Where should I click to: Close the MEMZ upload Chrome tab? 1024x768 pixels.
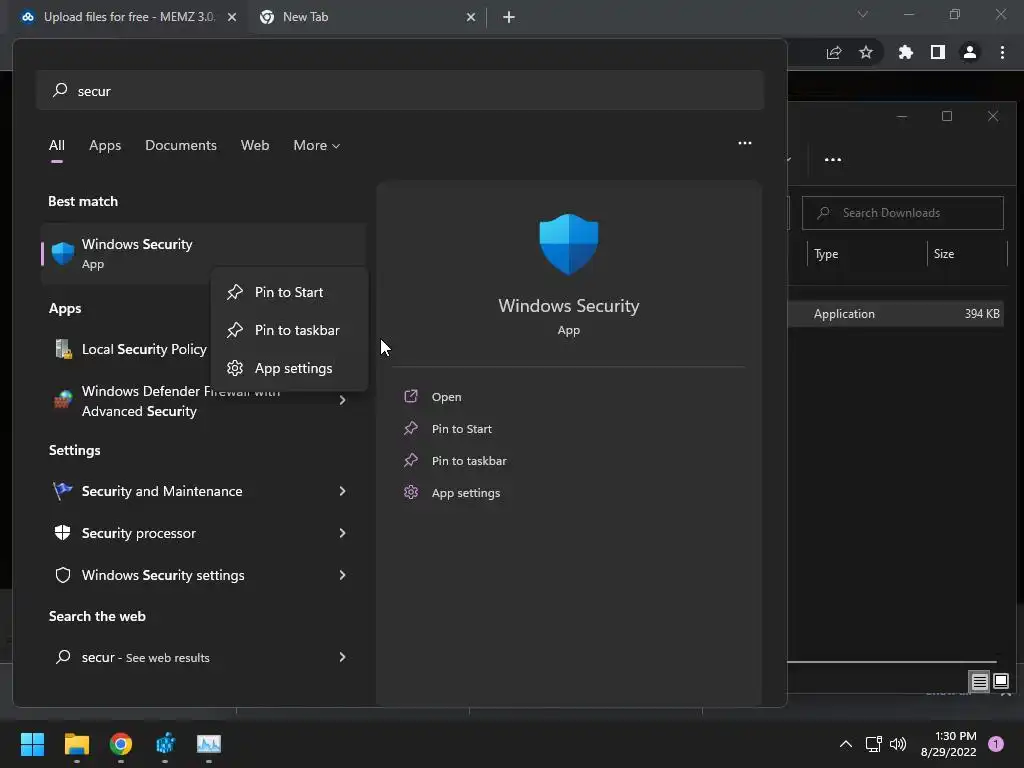(232, 17)
